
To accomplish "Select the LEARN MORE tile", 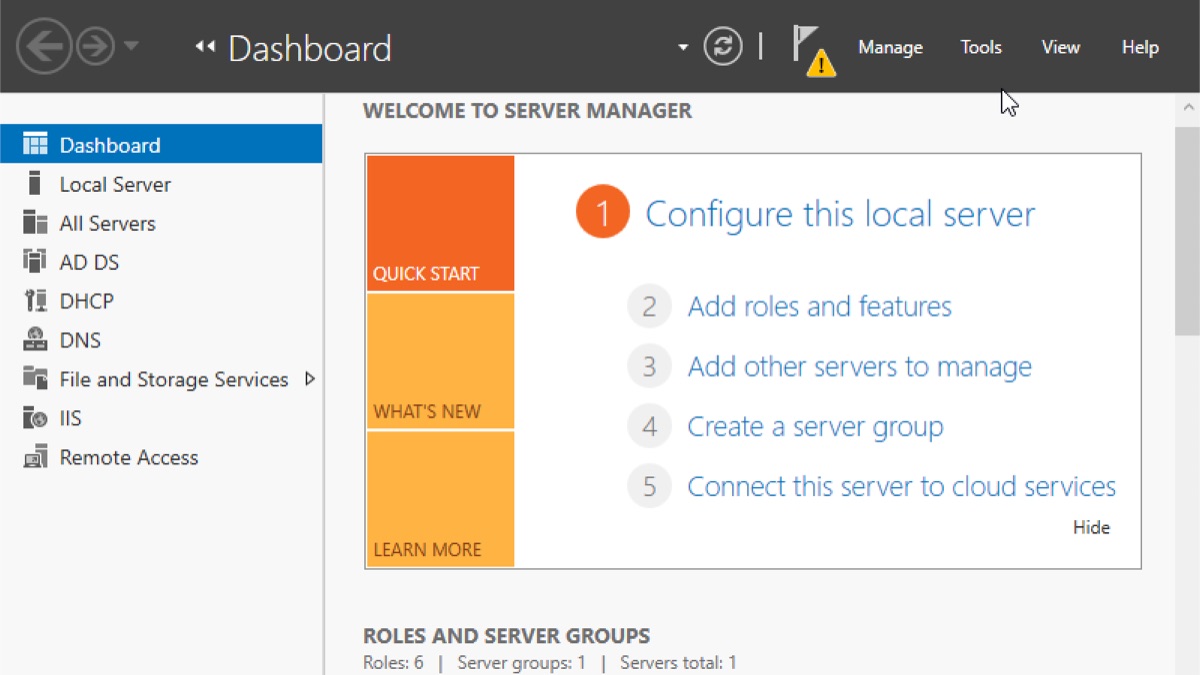I will point(440,499).
